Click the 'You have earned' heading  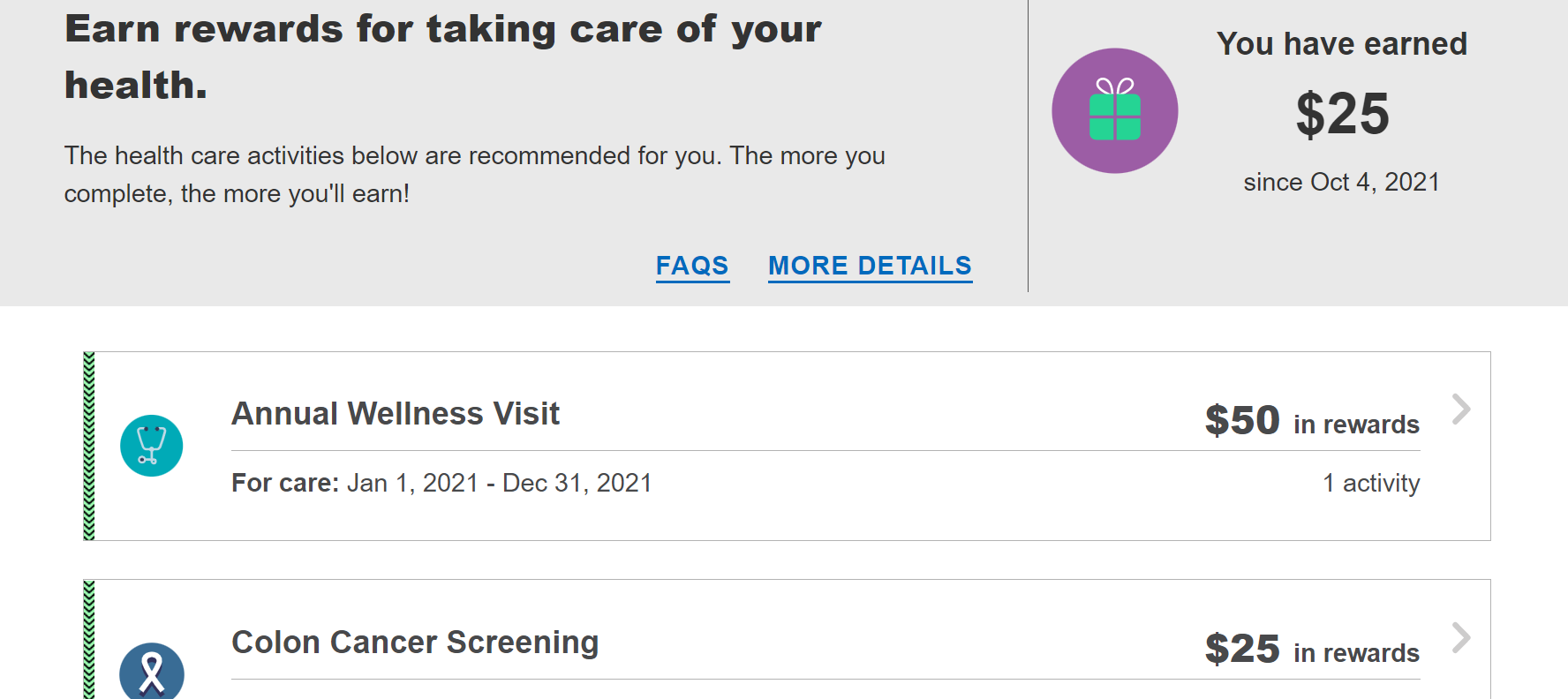1342,43
